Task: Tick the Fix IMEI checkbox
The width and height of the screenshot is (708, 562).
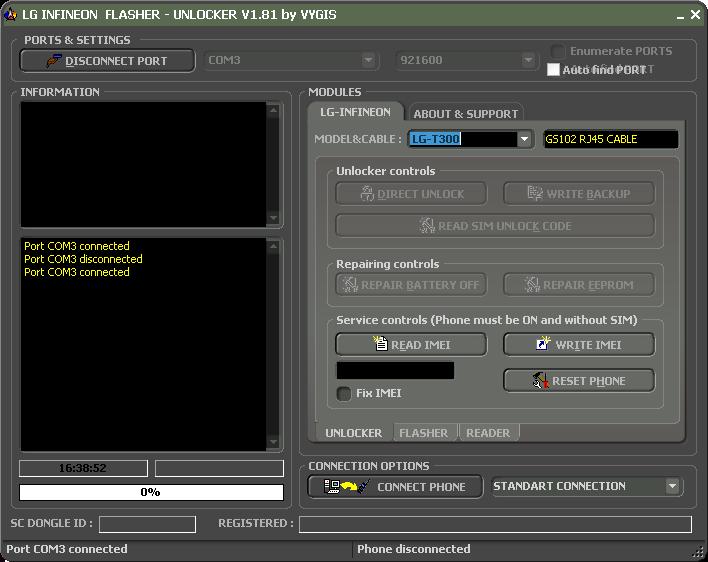Action: [x=344, y=393]
